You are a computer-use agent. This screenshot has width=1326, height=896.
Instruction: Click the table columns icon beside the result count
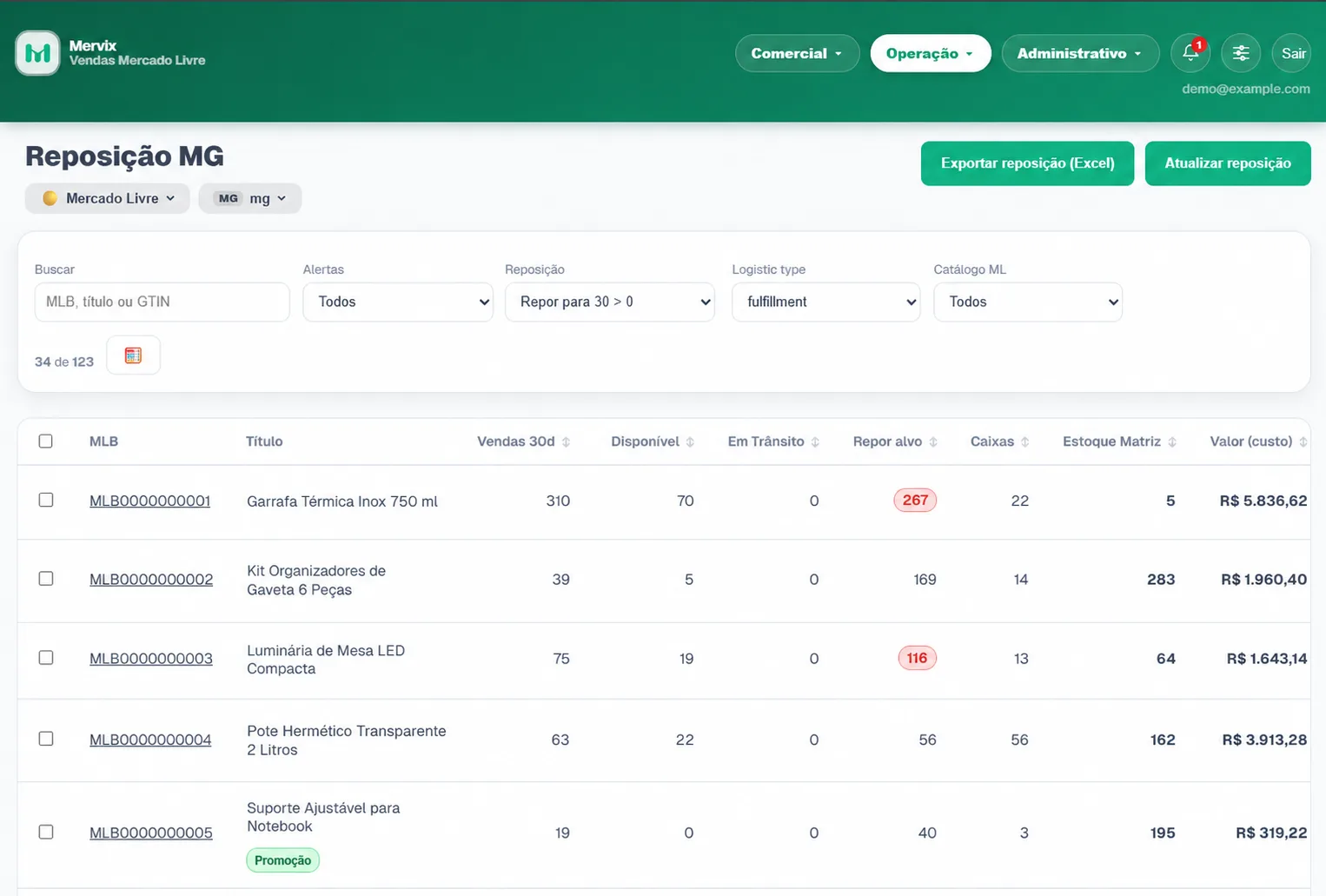[x=133, y=355]
